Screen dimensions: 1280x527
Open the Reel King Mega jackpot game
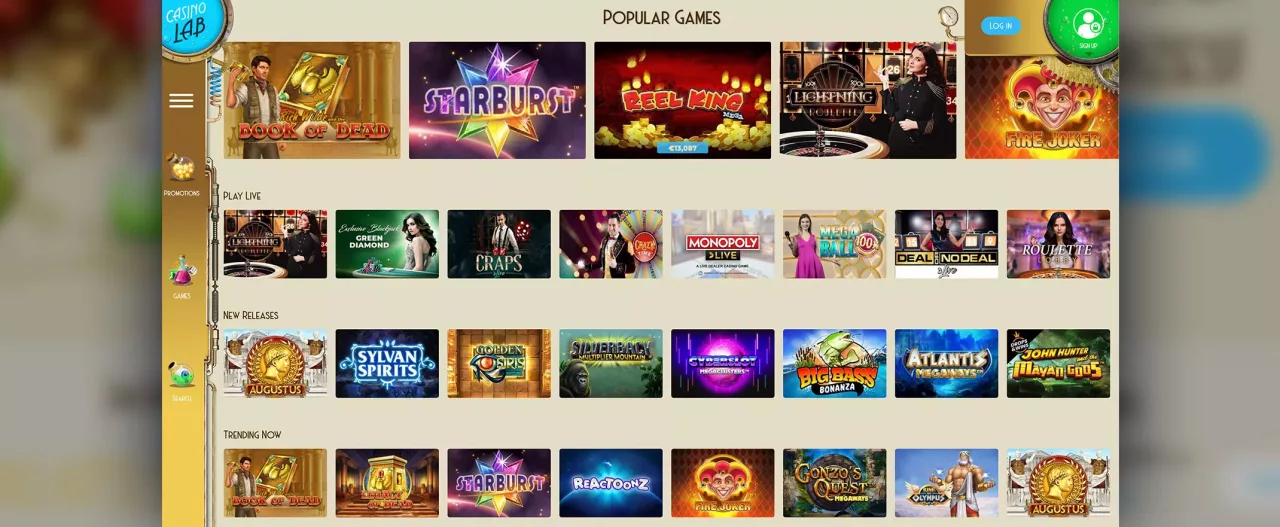pos(682,100)
